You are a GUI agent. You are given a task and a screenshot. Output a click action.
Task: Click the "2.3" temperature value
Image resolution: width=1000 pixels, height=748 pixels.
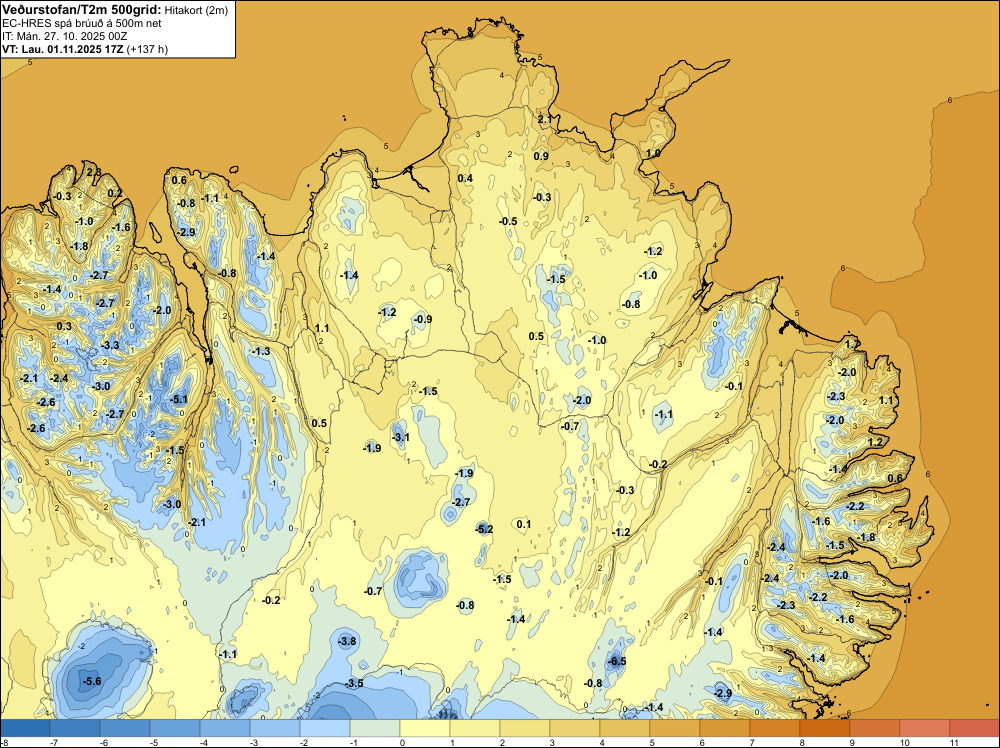(x=94, y=172)
